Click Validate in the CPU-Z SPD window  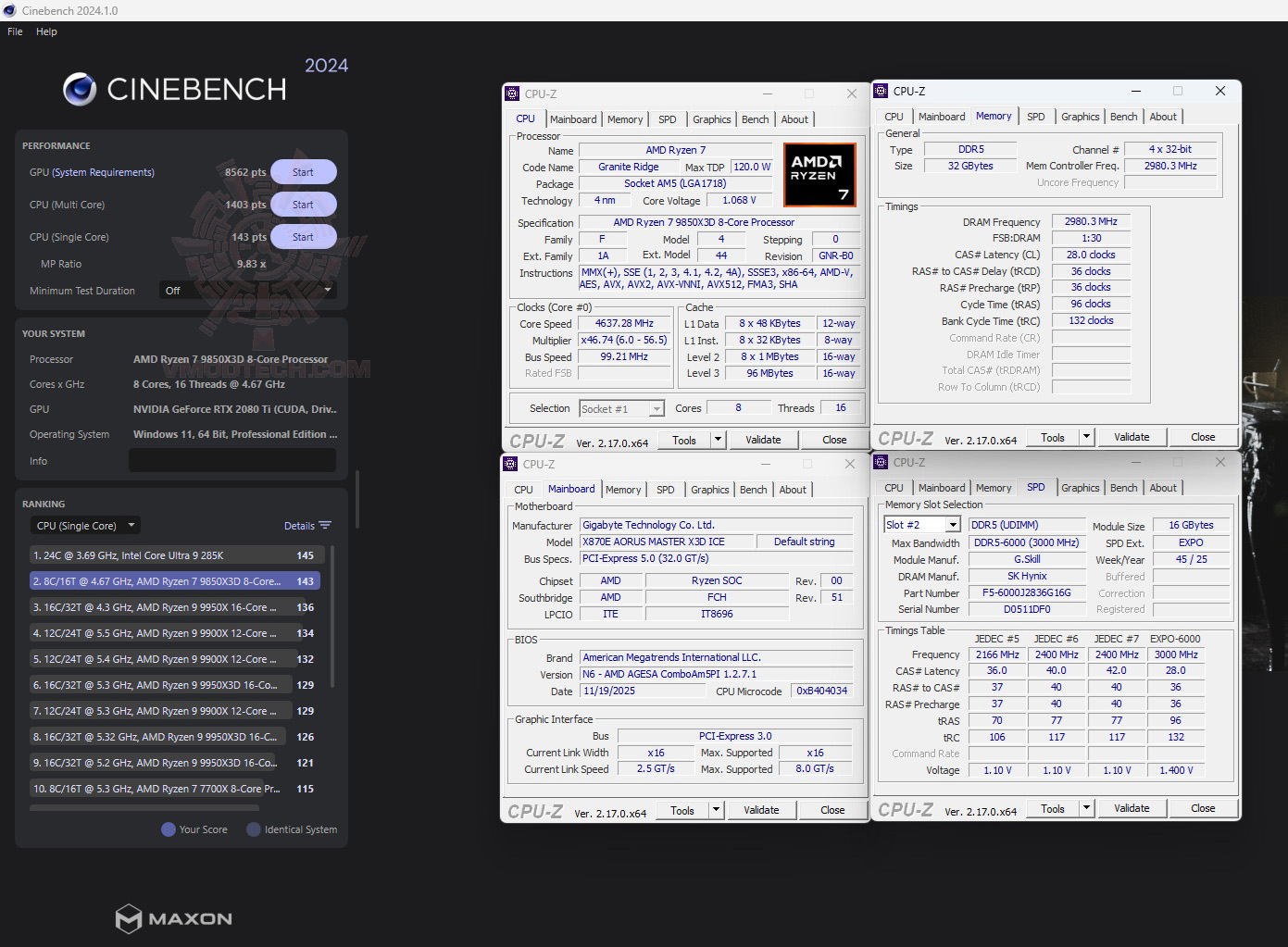1132,808
